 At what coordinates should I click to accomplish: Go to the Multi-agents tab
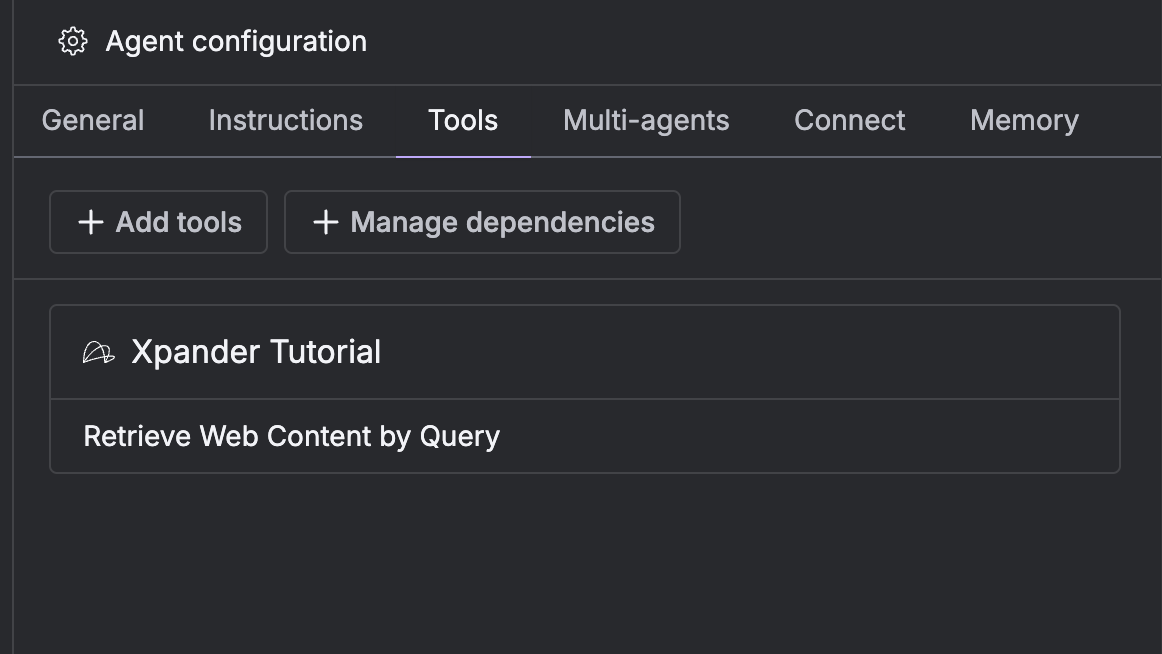646,120
